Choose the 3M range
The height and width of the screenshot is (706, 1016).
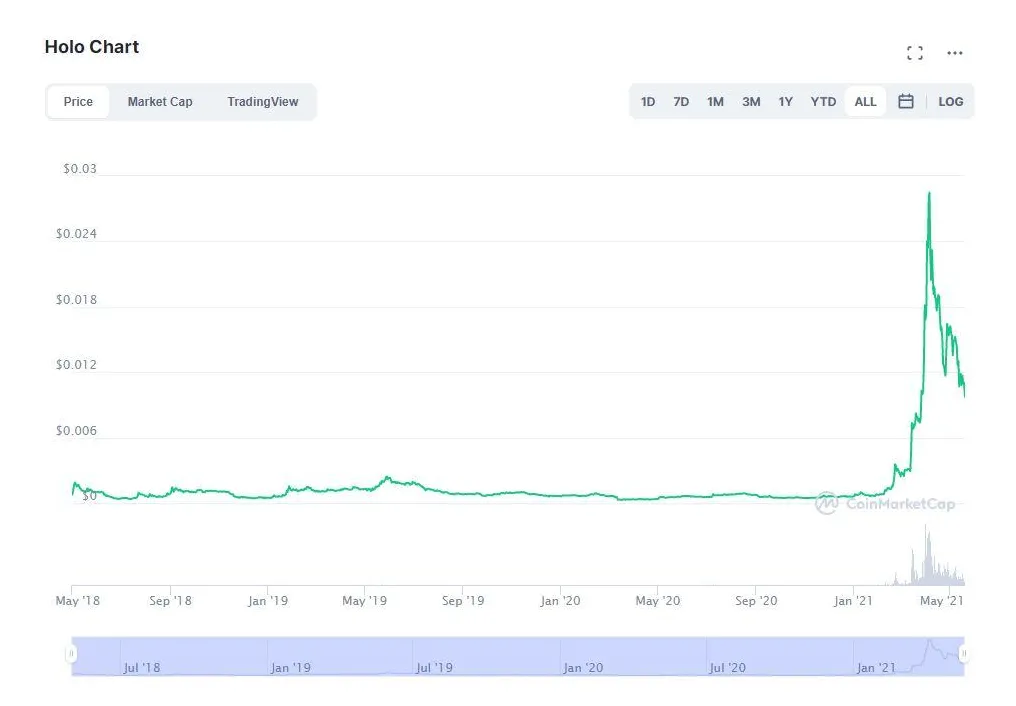pos(751,101)
